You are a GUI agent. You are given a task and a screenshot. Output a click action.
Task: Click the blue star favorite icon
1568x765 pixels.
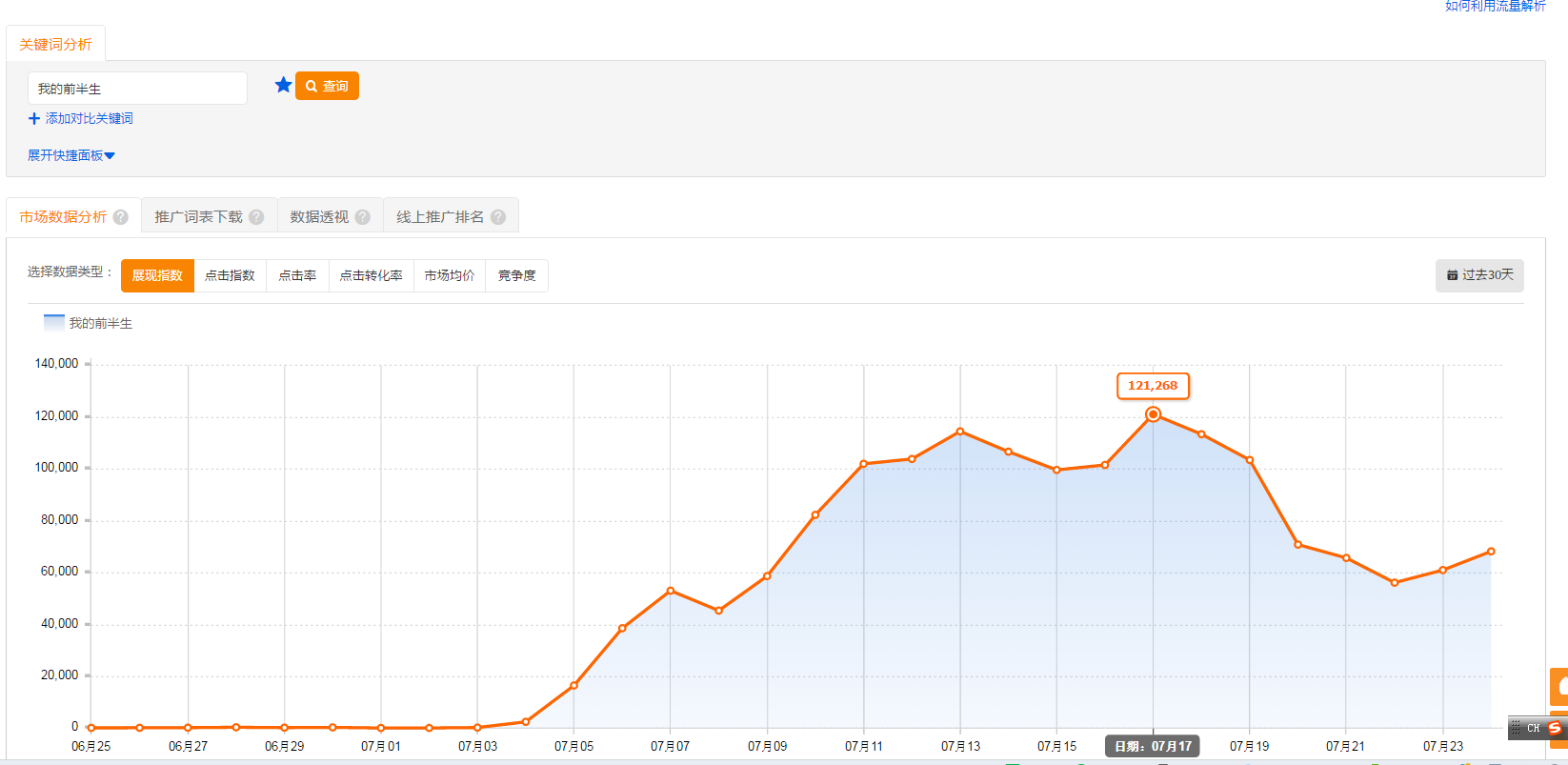[x=283, y=86]
